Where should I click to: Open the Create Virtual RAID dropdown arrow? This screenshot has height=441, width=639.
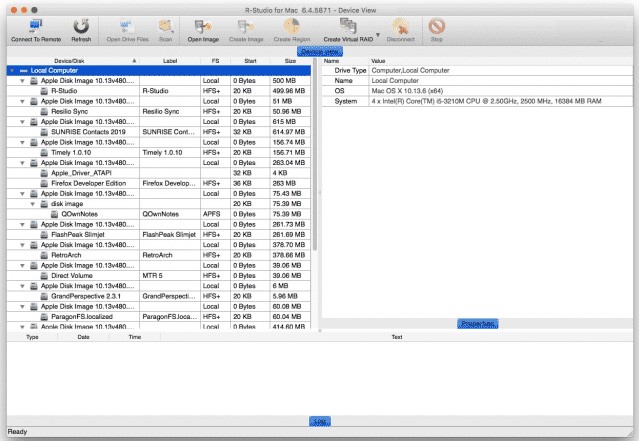[378, 35]
